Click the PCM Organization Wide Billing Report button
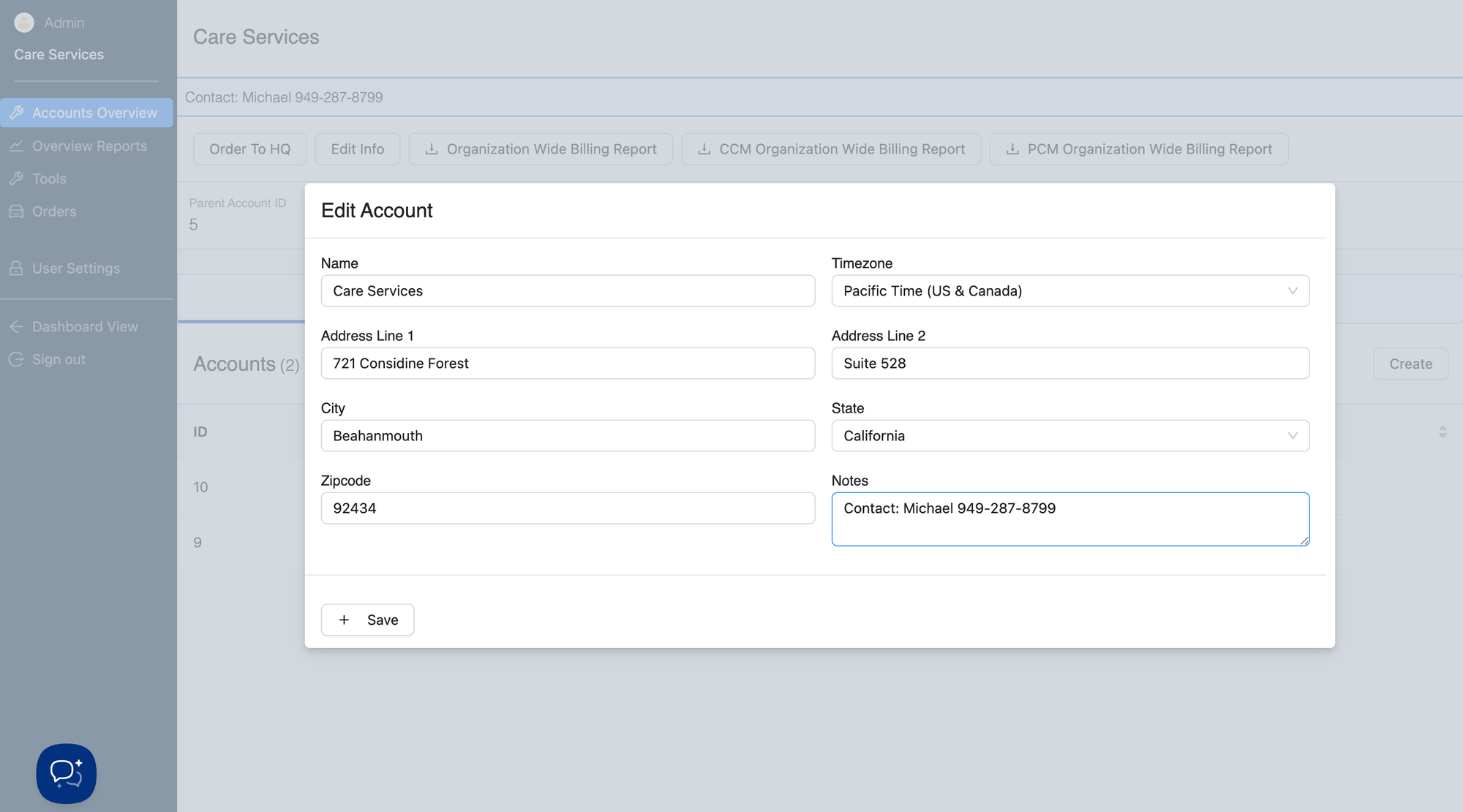 click(x=1138, y=149)
